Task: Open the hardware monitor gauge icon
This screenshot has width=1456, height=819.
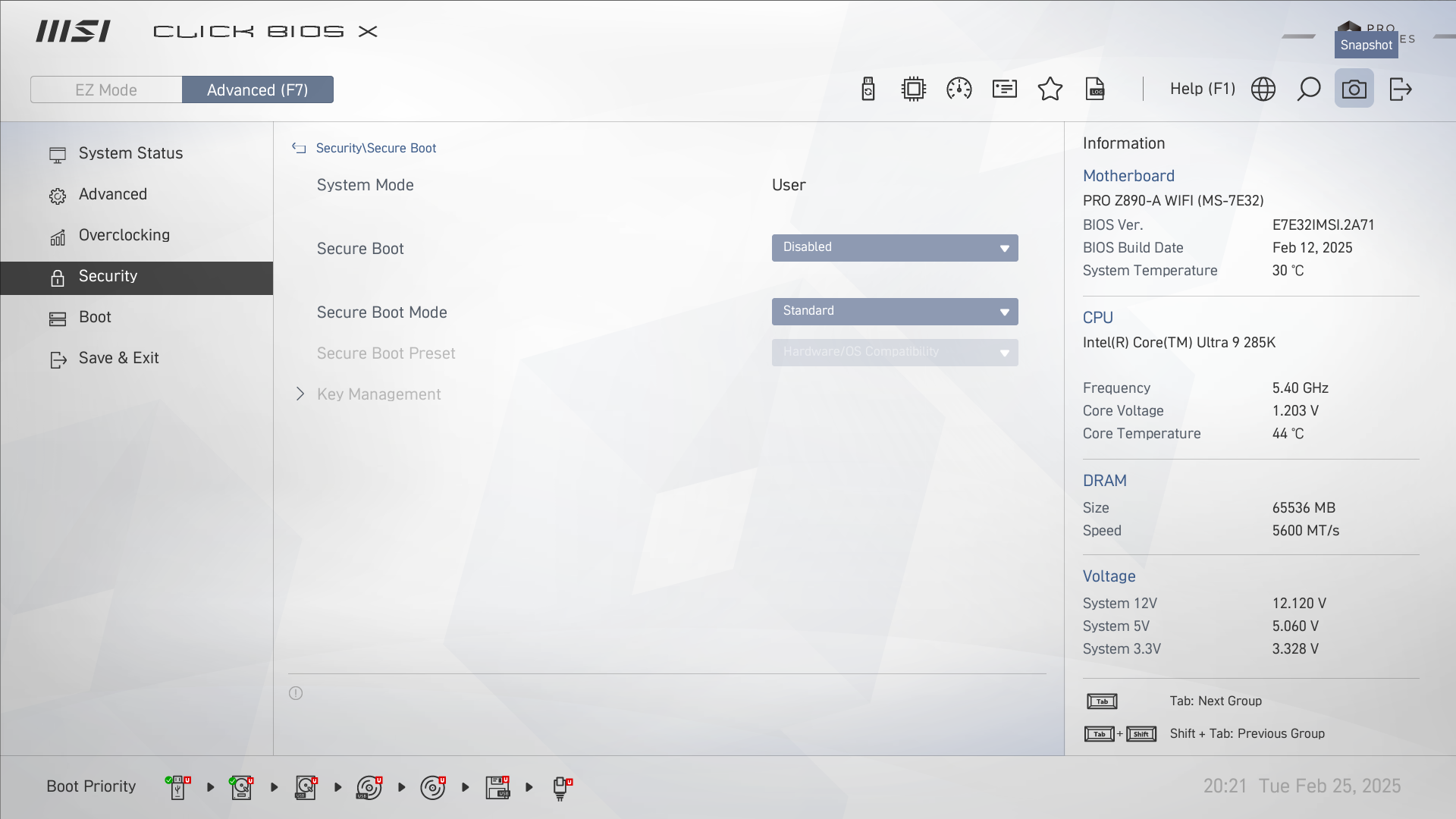Action: 959,89
